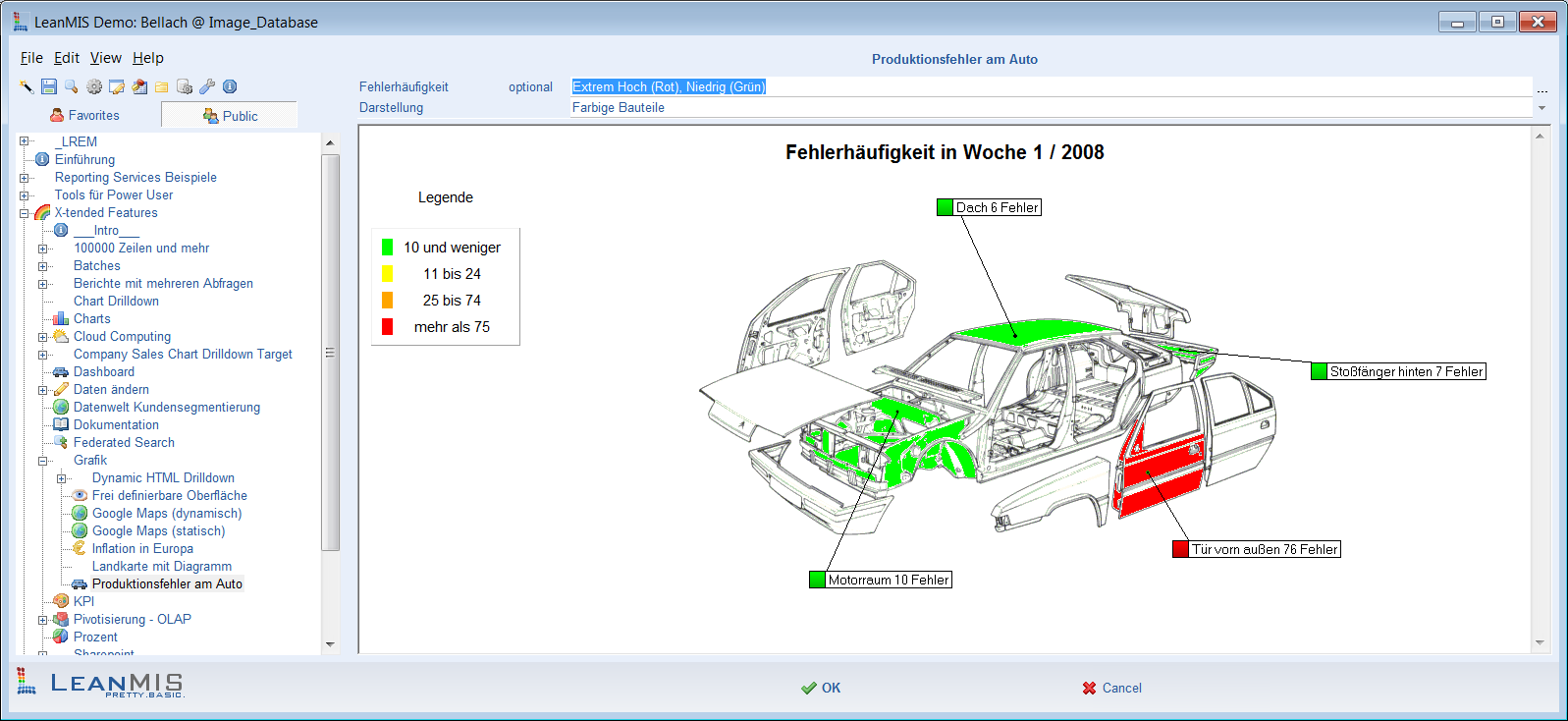Click the blue info toolbar icon

coord(230,86)
